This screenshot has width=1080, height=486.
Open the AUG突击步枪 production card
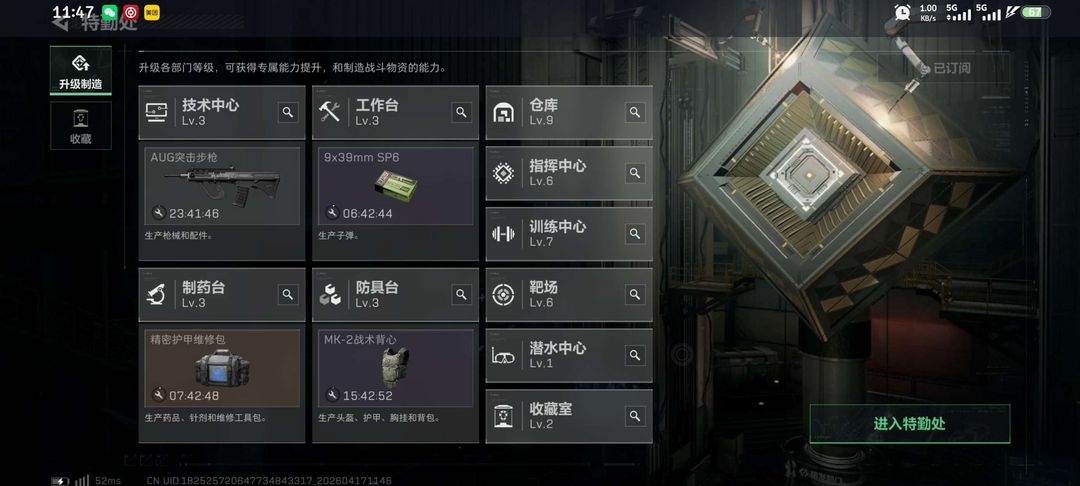tap(222, 186)
